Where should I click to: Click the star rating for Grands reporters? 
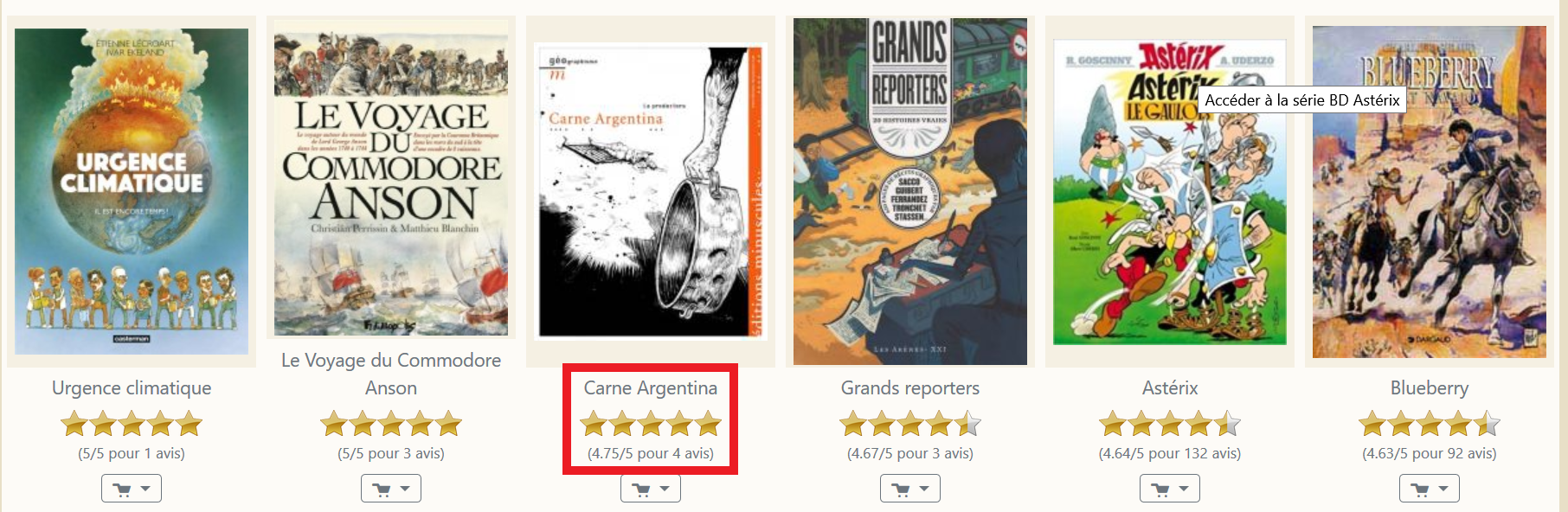coord(910,424)
